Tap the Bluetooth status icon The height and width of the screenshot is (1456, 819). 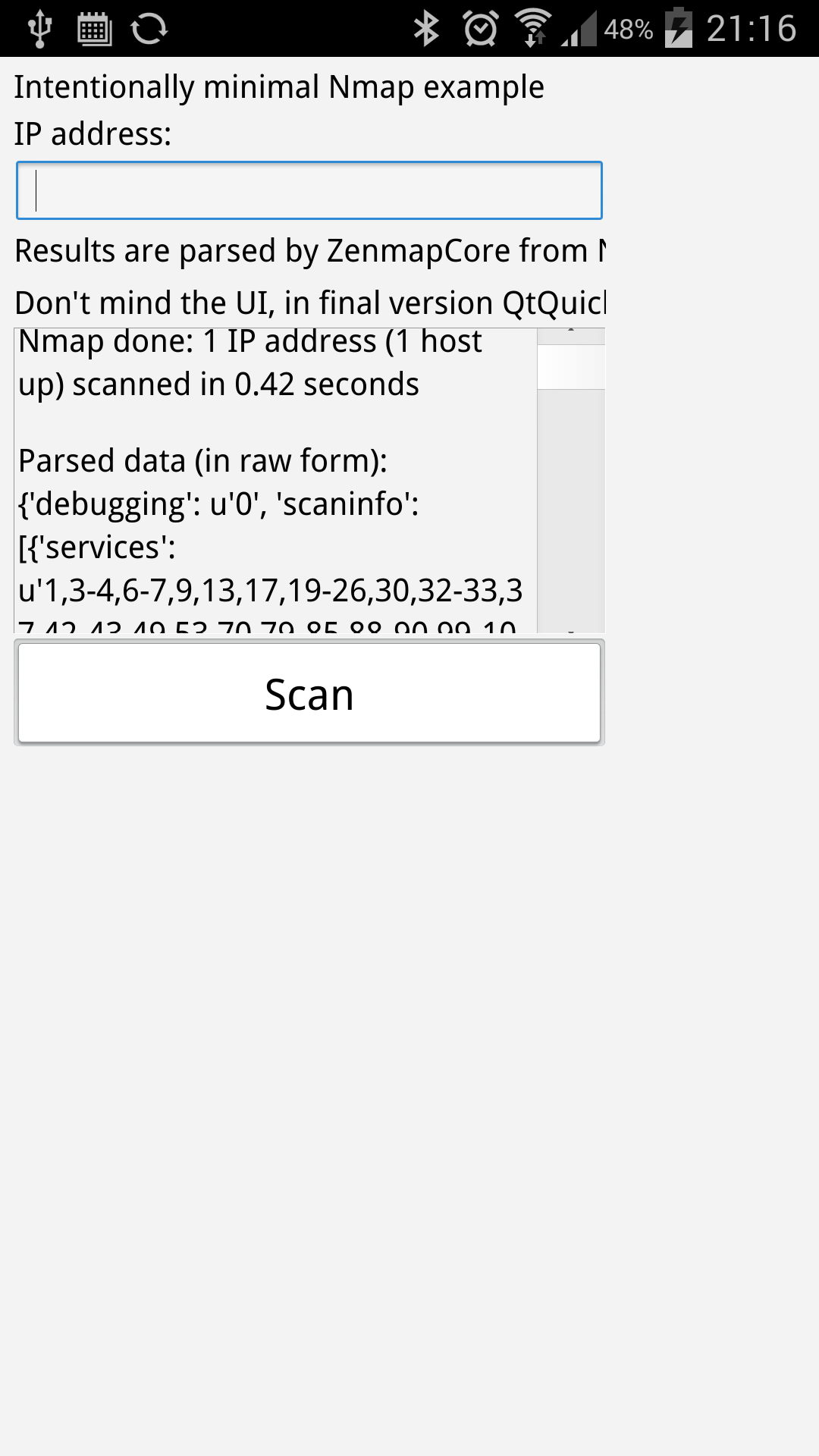[426, 29]
